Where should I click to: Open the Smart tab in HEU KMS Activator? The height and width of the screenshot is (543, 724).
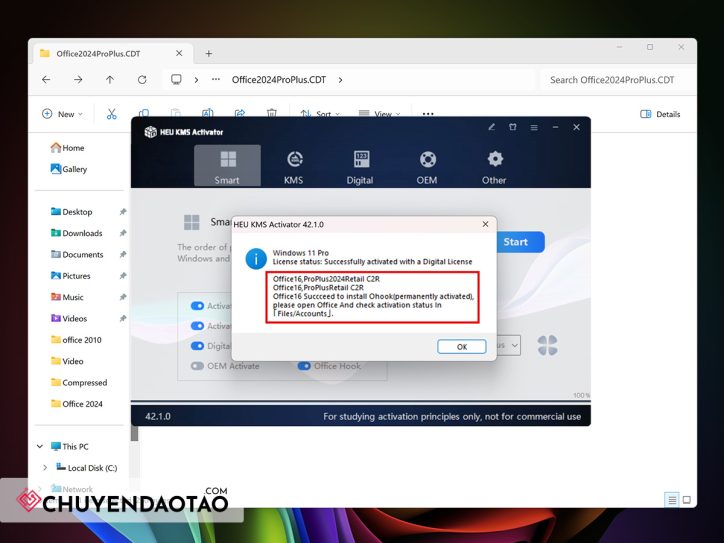227,166
